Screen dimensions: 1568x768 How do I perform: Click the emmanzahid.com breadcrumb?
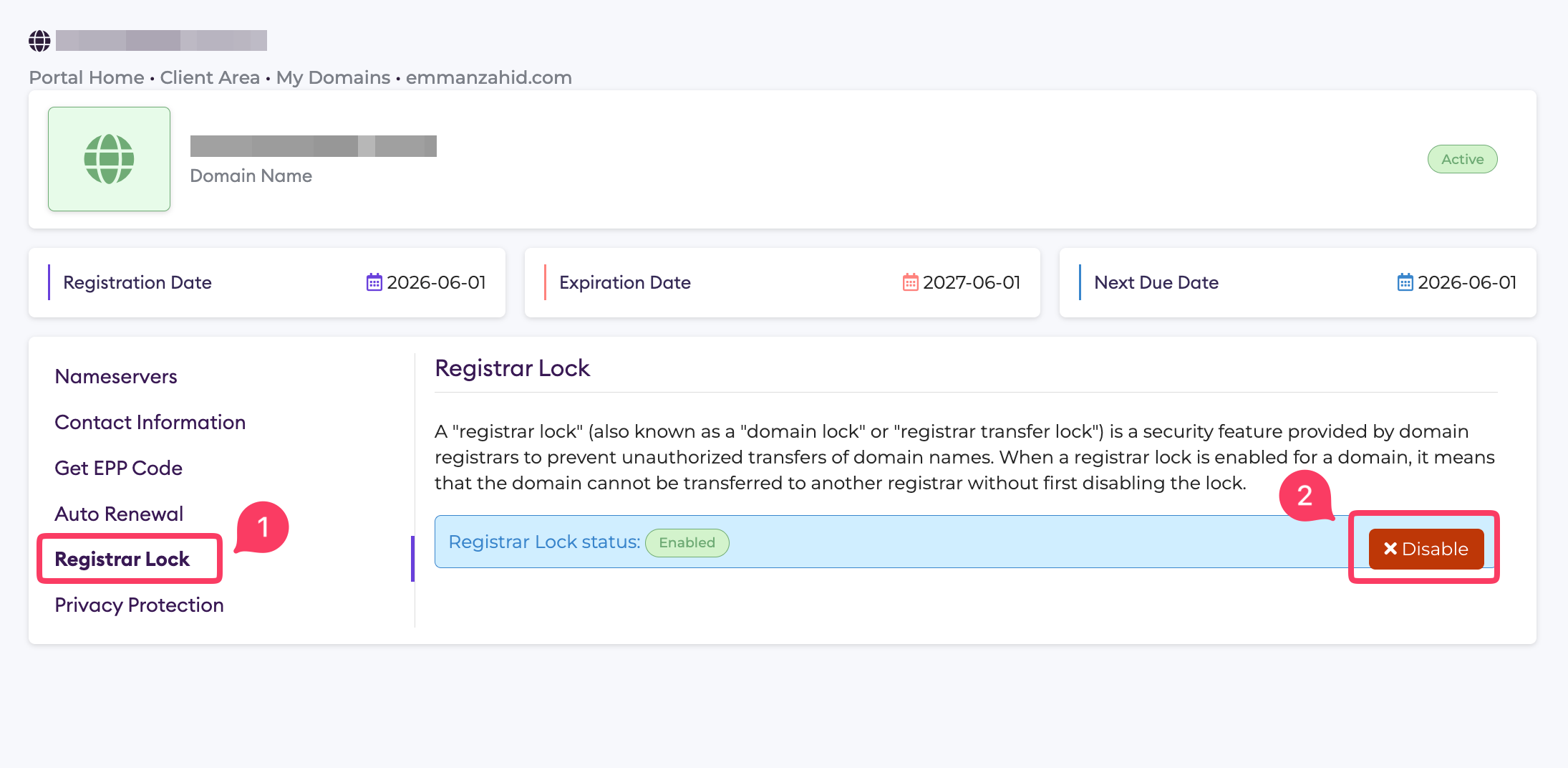coord(489,77)
